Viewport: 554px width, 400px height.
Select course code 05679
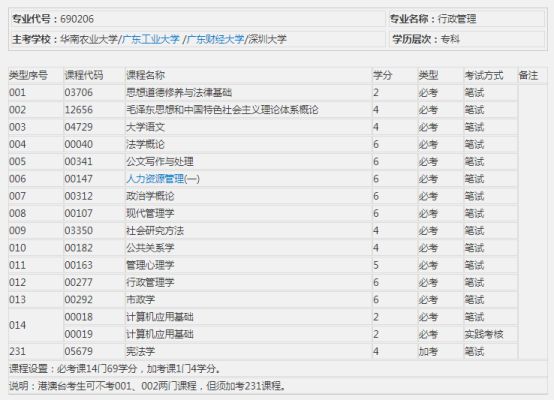(x=78, y=352)
